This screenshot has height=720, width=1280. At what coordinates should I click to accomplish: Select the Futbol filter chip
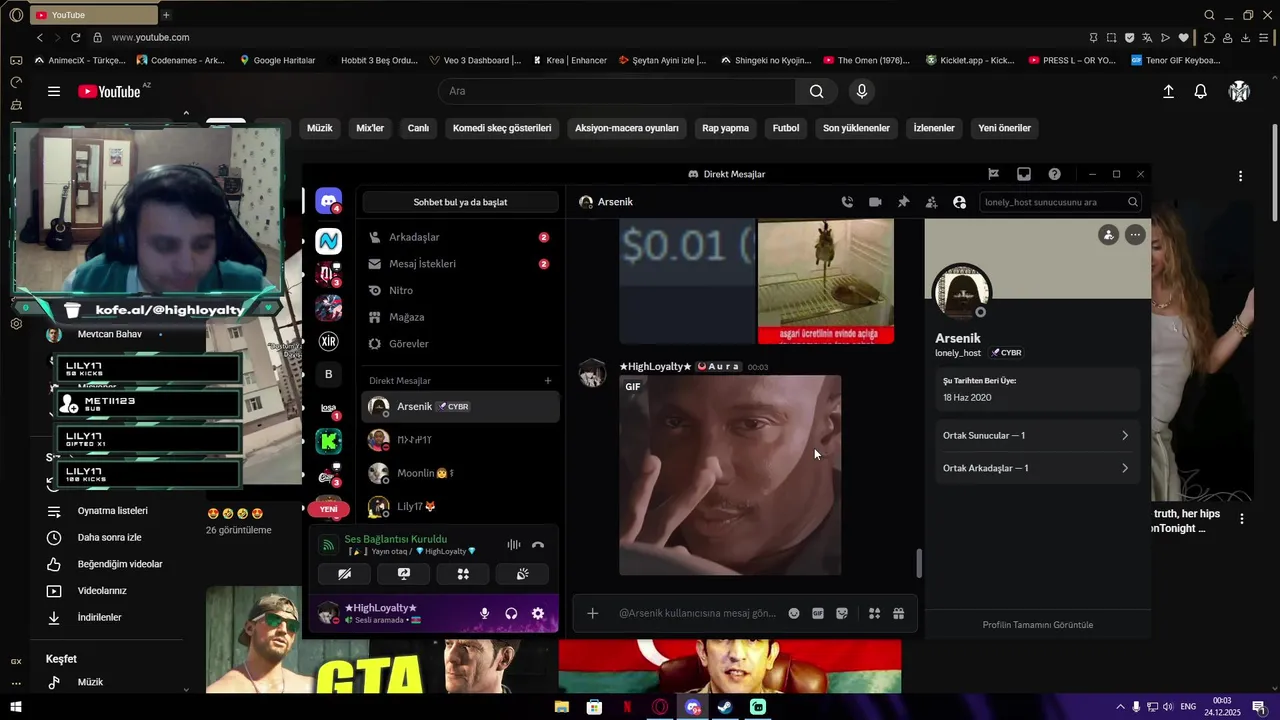(786, 128)
